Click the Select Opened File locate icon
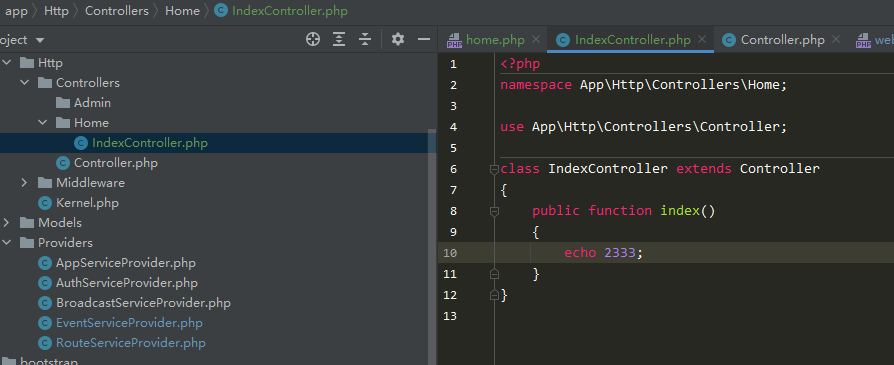 (x=312, y=39)
